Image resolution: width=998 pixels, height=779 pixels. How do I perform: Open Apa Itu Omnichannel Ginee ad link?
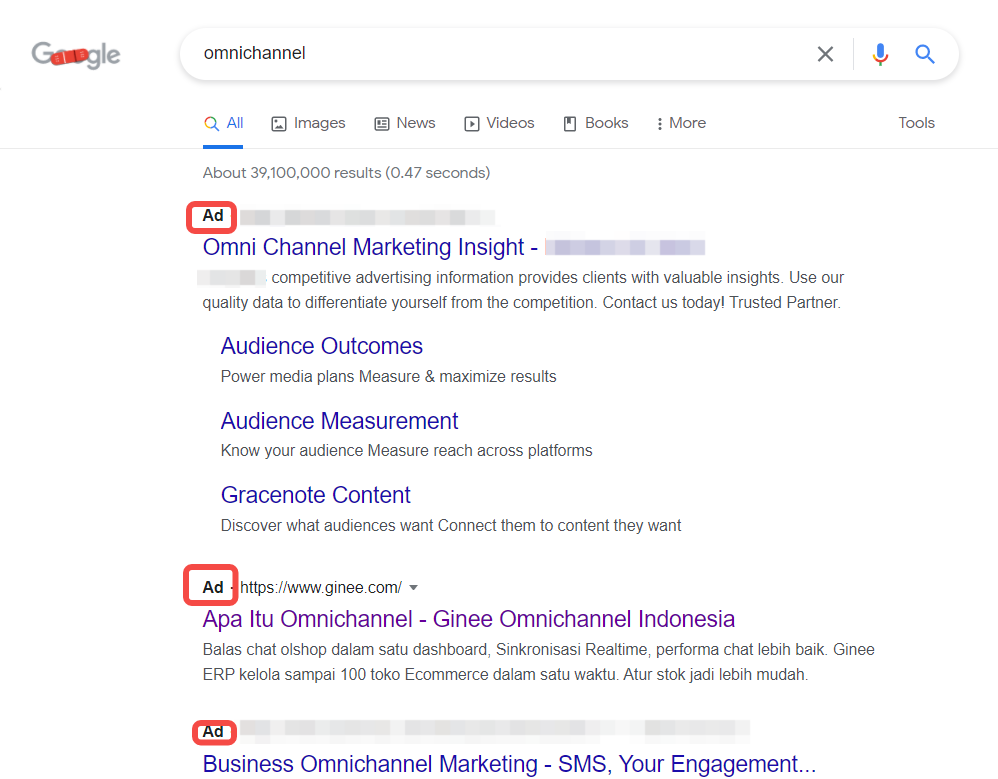(468, 619)
